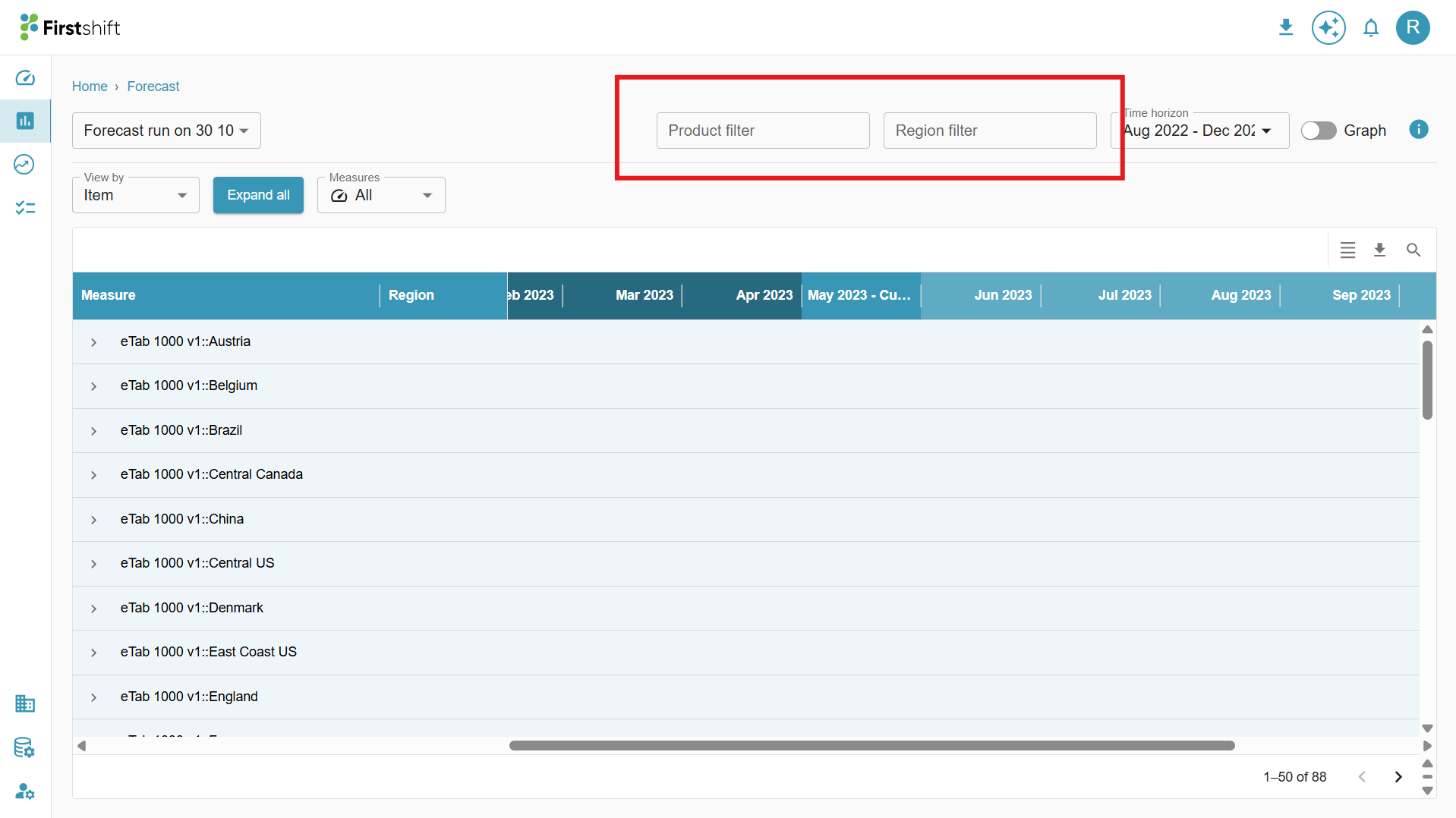Image resolution: width=1456 pixels, height=818 pixels.
Task: Click the Region column header
Action: click(x=443, y=295)
